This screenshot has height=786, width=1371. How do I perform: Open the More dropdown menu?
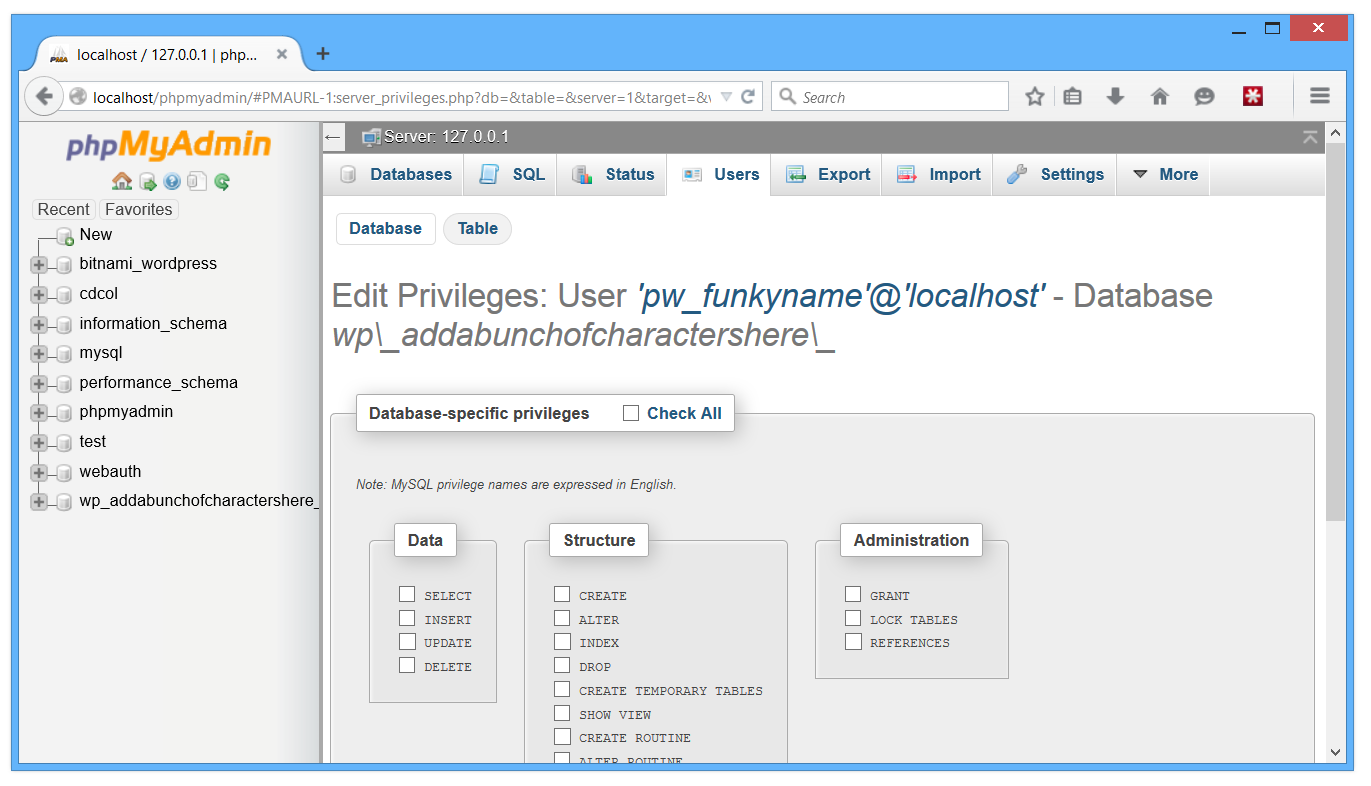(x=1165, y=174)
